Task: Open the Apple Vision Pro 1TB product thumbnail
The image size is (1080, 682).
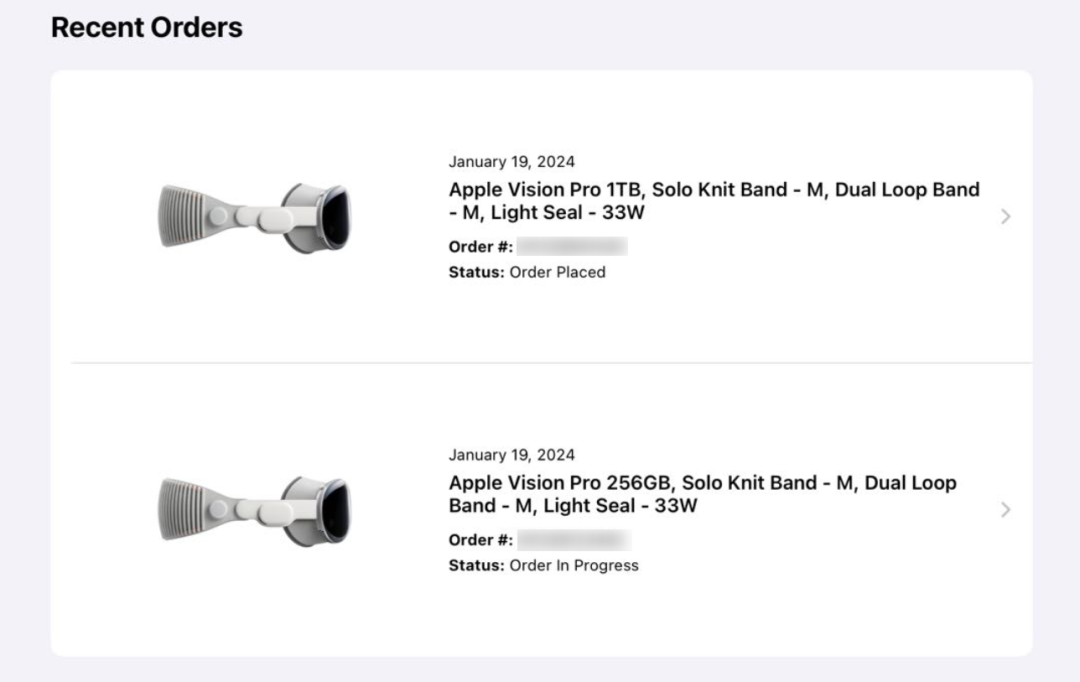Action: click(x=255, y=216)
